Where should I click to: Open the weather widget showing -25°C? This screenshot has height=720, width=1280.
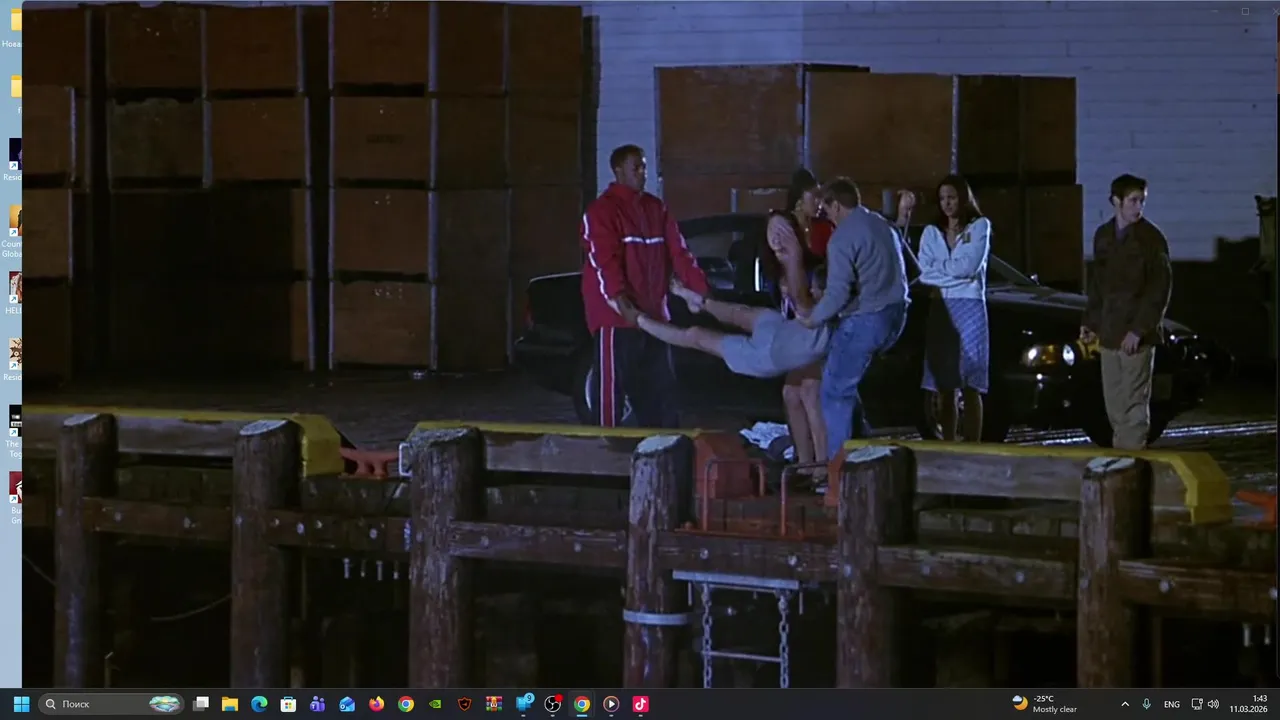point(1045,704)
